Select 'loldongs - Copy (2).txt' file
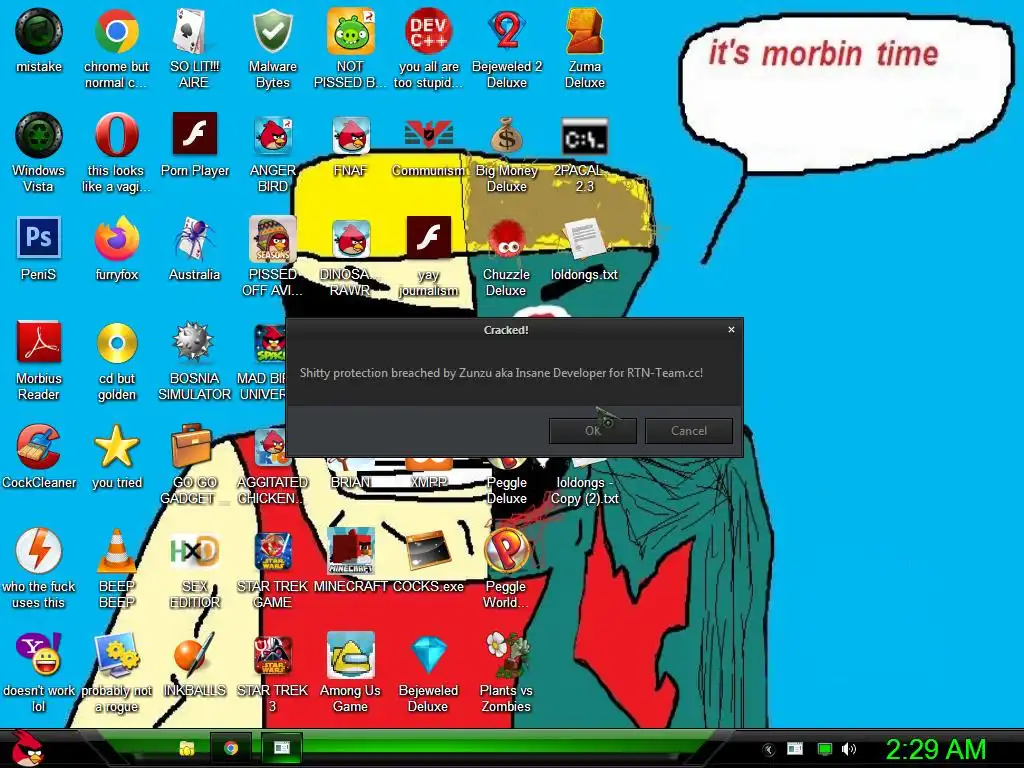This screenshot has width=1024, height=768. [x=584, y=490]
